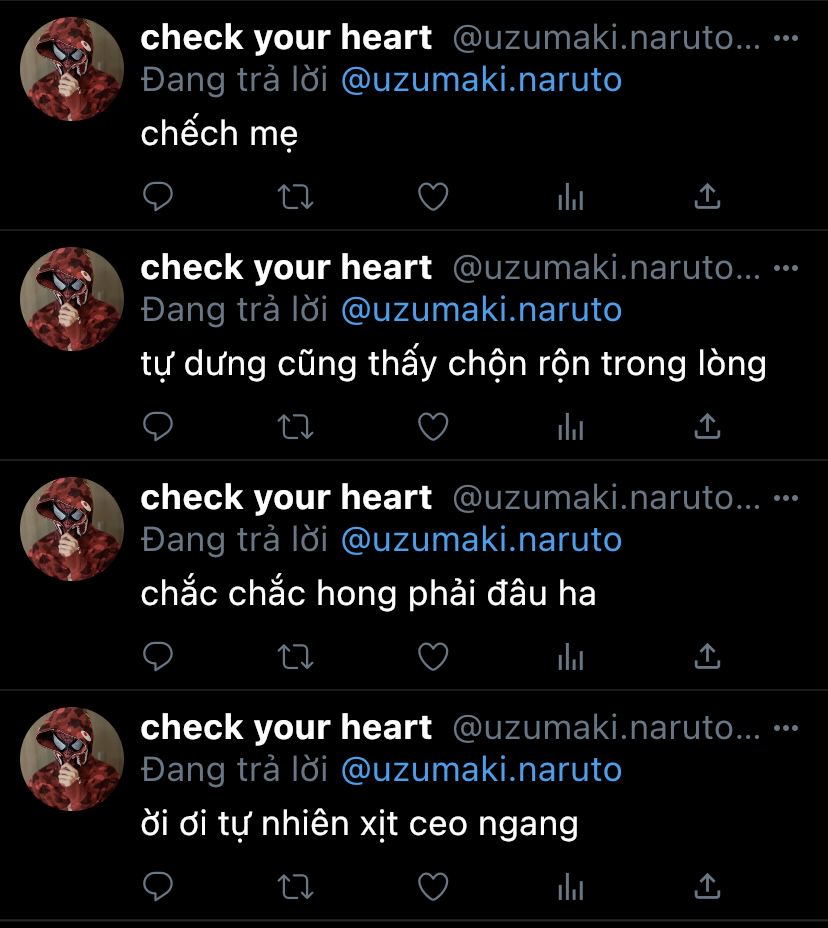Retweet the "ời ơi tự nhiên xịt ceo ngang" tweet
Viewport: 828px width, 928px height.
pyautogui.click(x=295, y=887)
